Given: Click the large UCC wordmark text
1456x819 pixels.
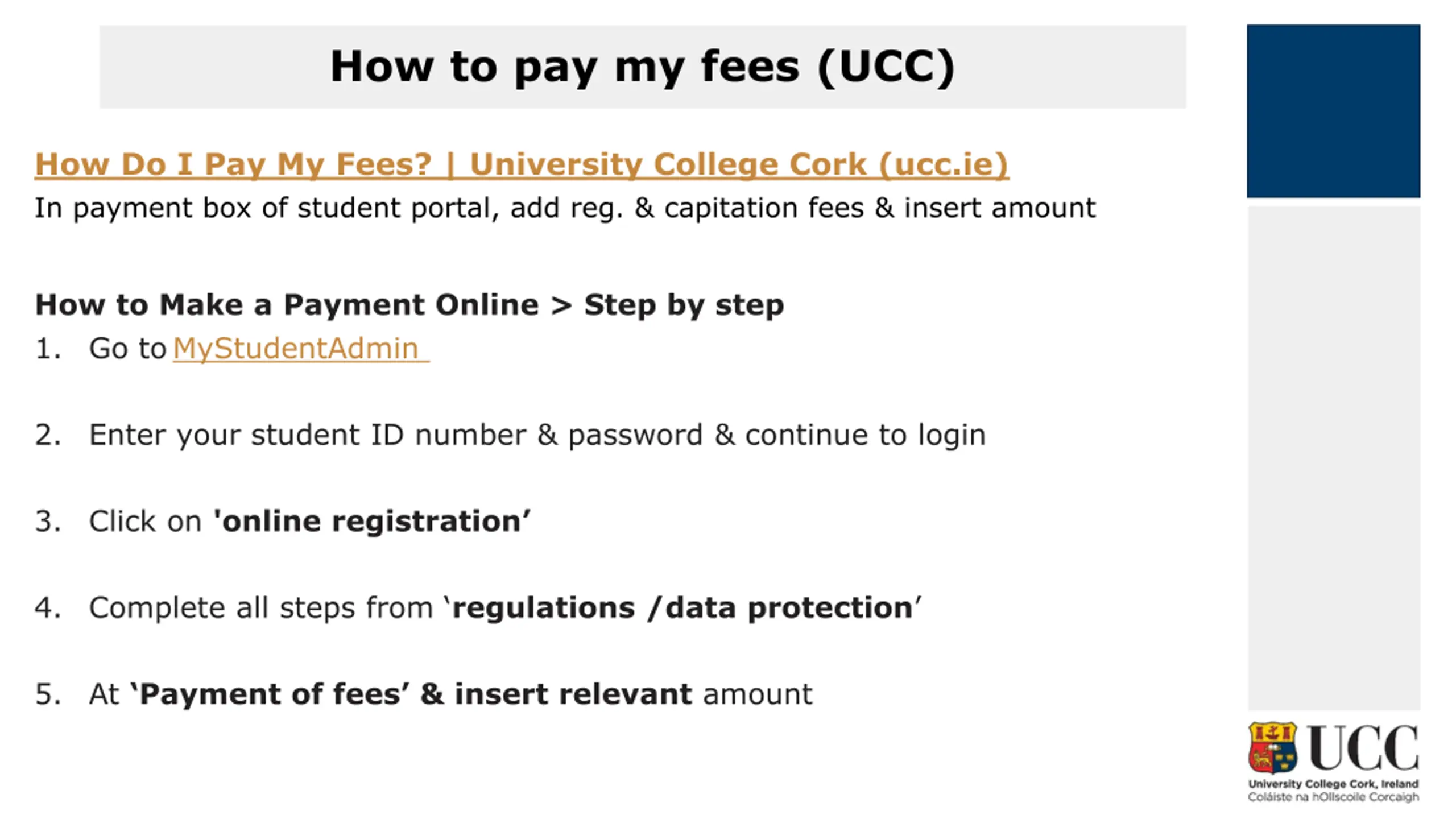Looking at the screenshot, I should tap(1363, 748).
